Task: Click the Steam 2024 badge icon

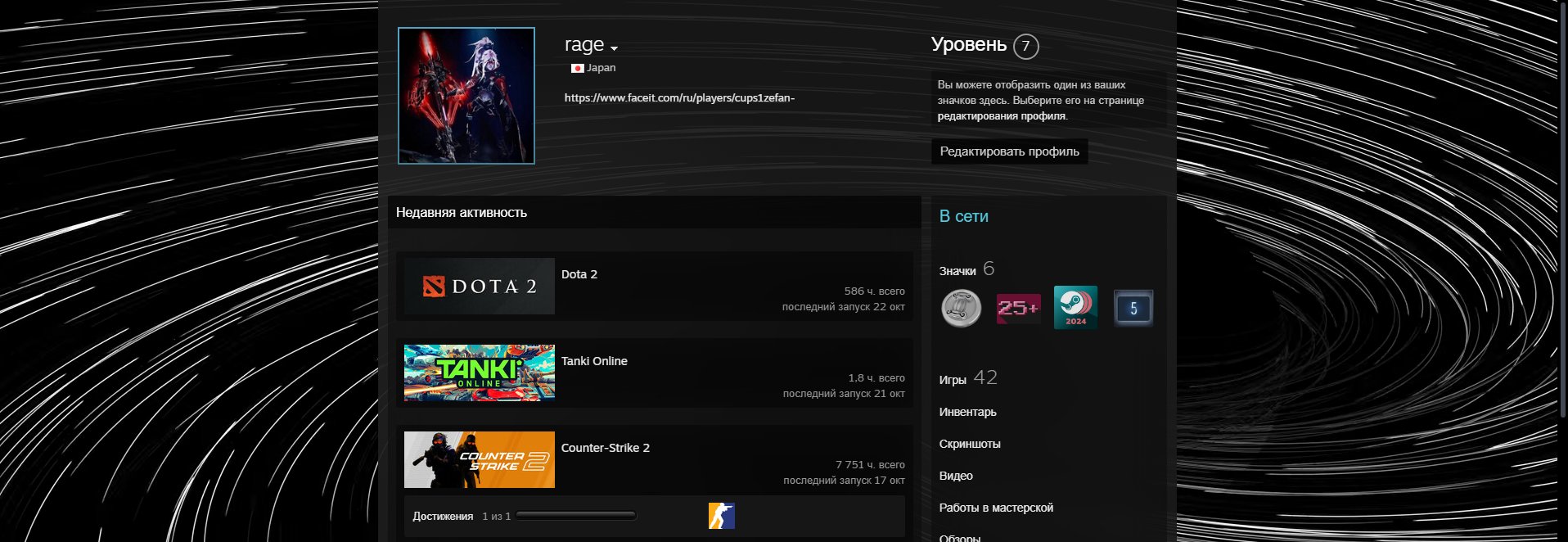Action: (1075, 308)
